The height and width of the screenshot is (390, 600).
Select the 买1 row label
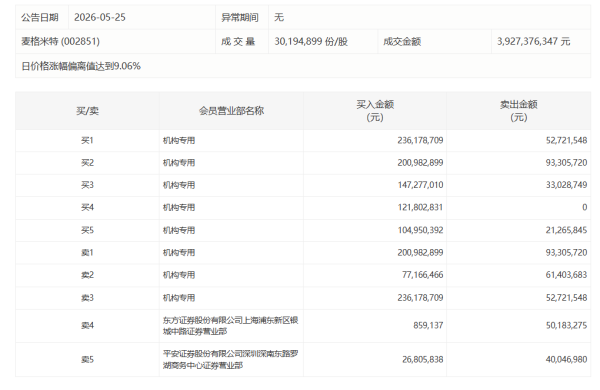click(x=87, y=140)
